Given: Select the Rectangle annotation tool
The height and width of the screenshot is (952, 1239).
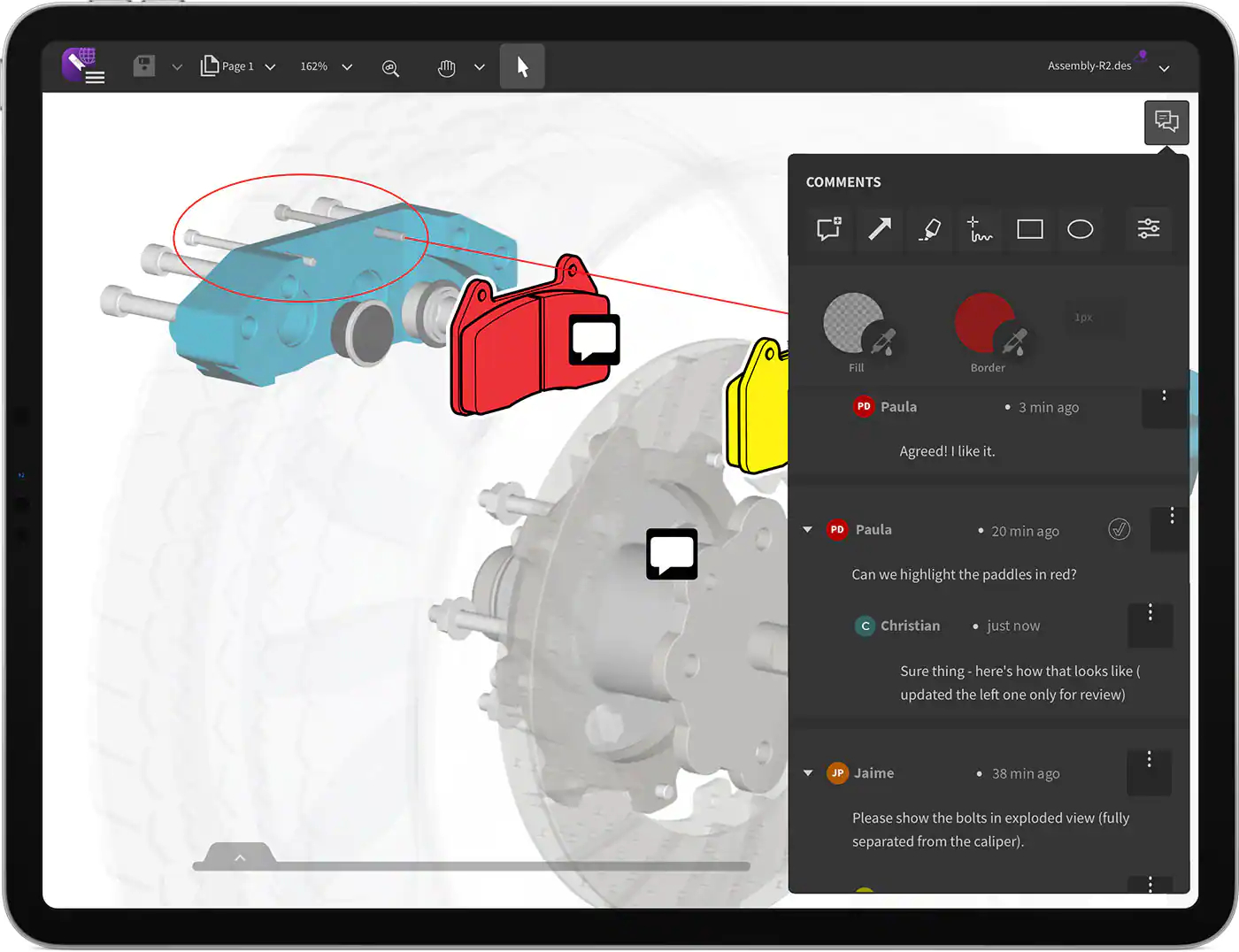Looking at the screenshot, I should [1029, 229].
